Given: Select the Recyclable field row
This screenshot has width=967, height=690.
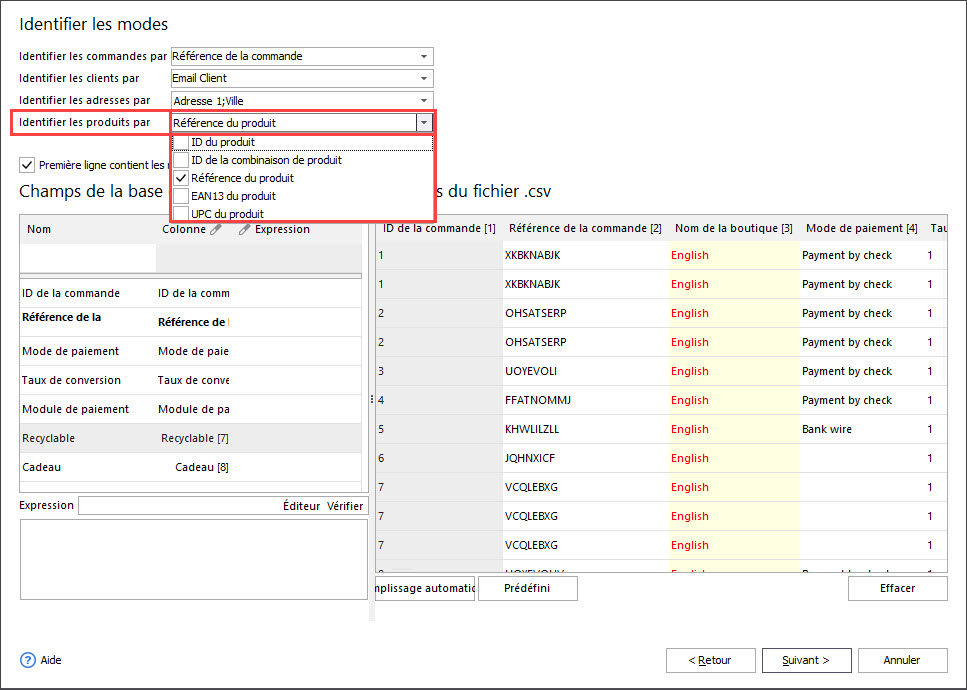Looking at the screenshot, I should (191, 438).
